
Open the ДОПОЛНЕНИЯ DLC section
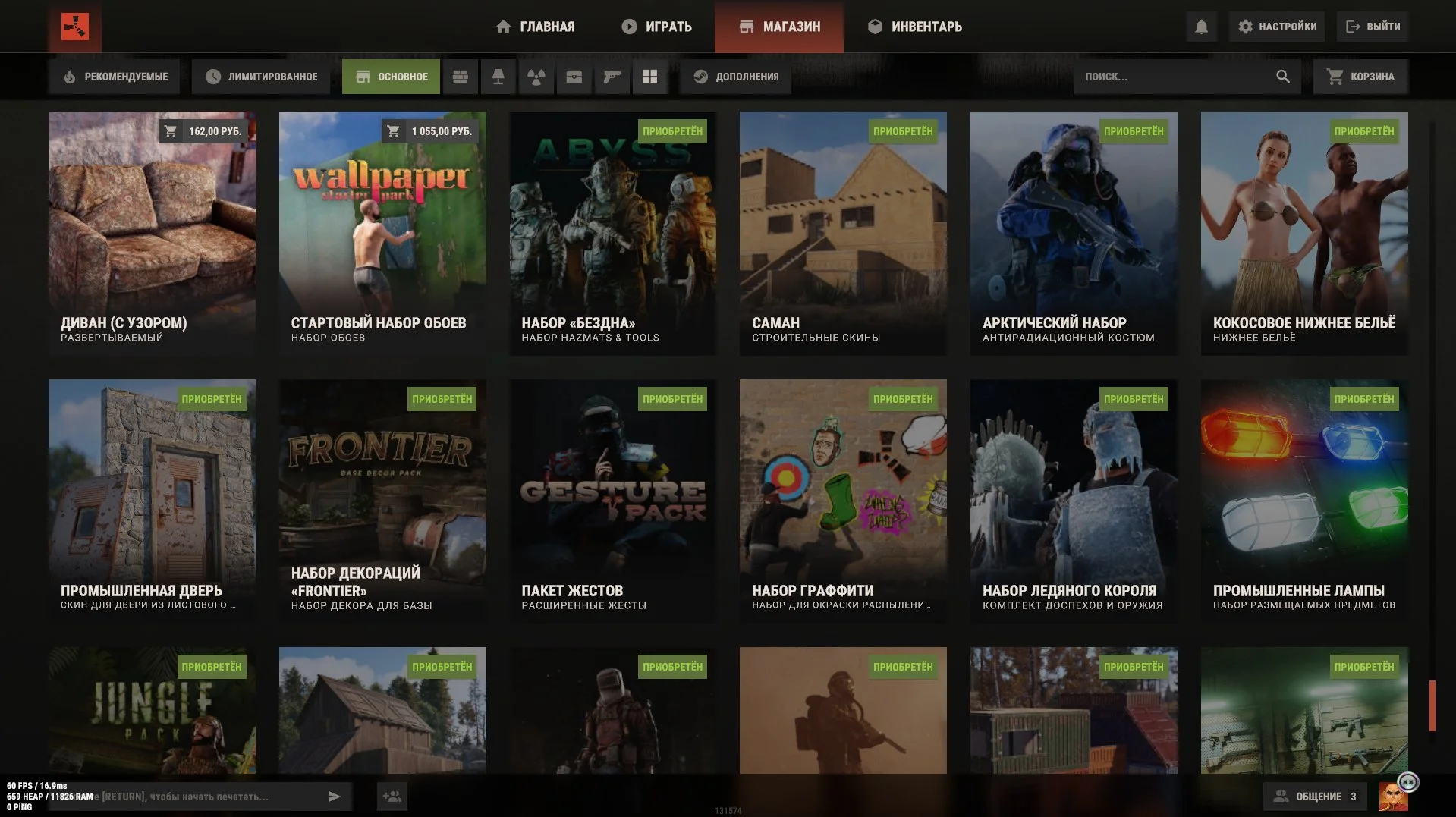point(735,77)
